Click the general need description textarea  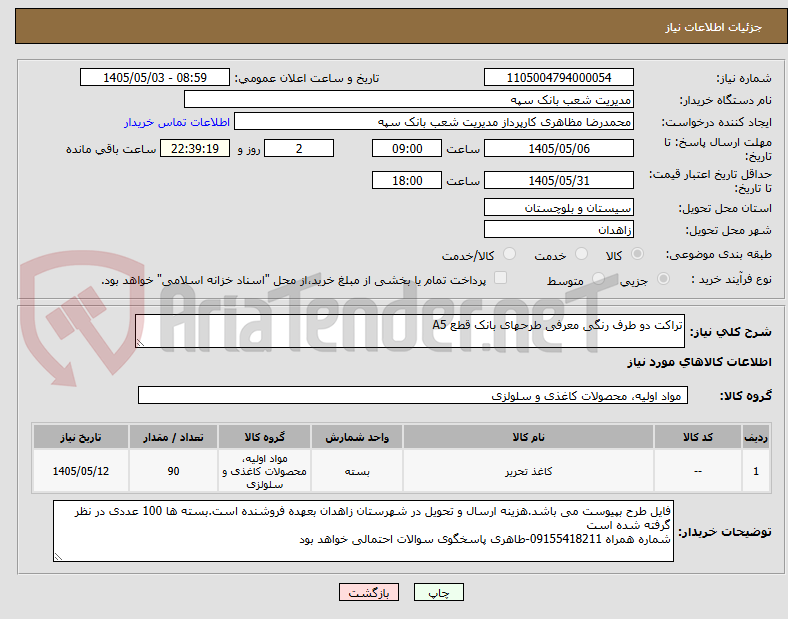tap(410, 331)
